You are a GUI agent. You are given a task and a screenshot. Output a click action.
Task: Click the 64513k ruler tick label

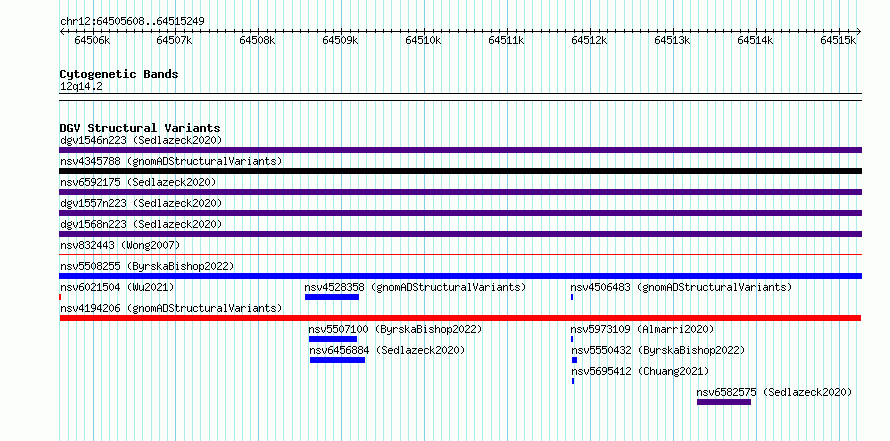point(673,40)
